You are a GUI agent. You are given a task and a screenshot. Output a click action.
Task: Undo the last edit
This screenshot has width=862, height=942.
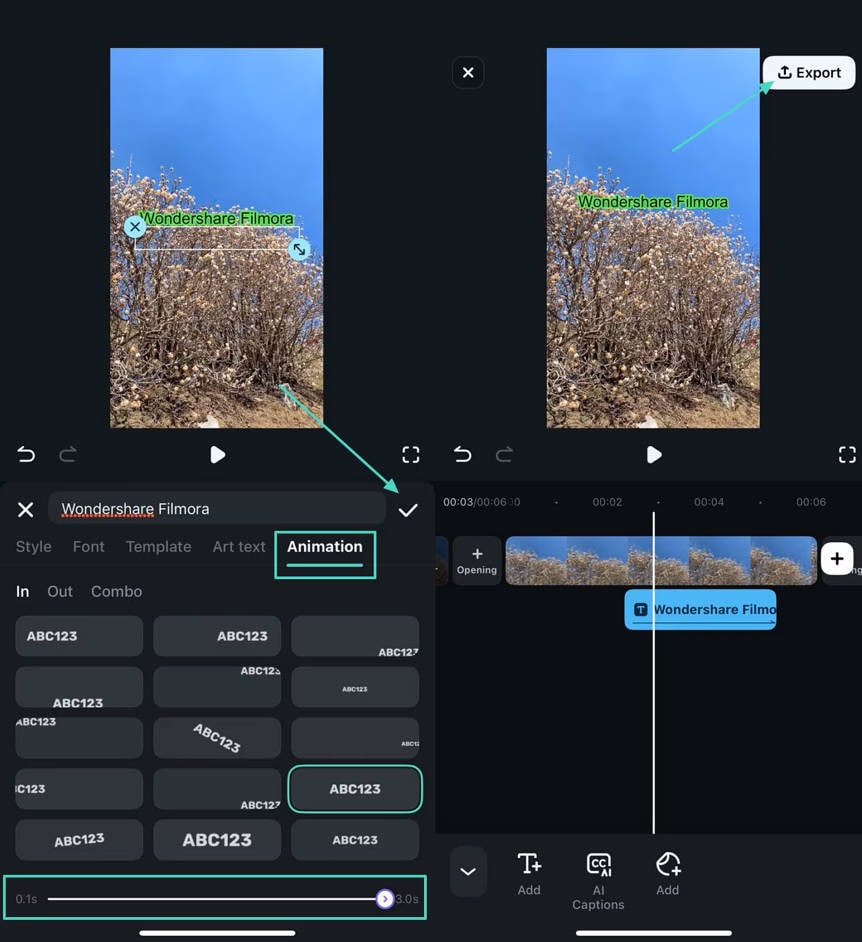(25, 454)
